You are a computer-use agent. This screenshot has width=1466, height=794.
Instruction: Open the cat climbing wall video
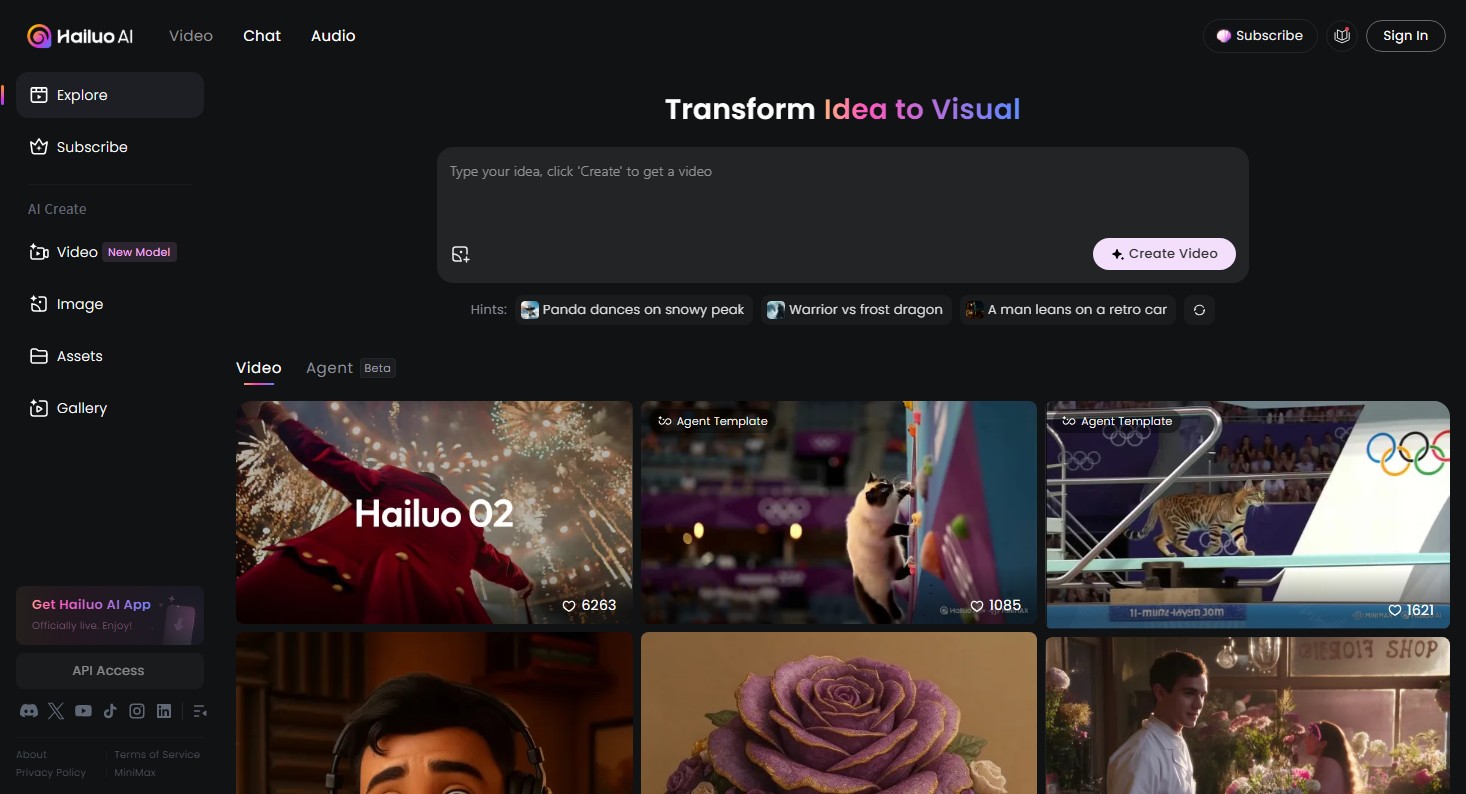(839, 512)
